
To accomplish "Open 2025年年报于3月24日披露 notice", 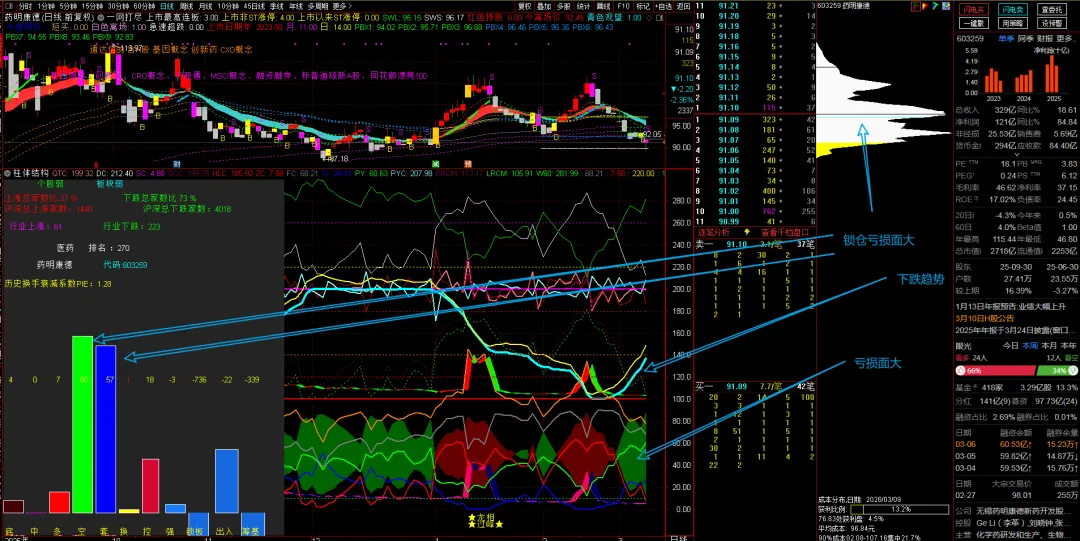I will [1014, 329].
